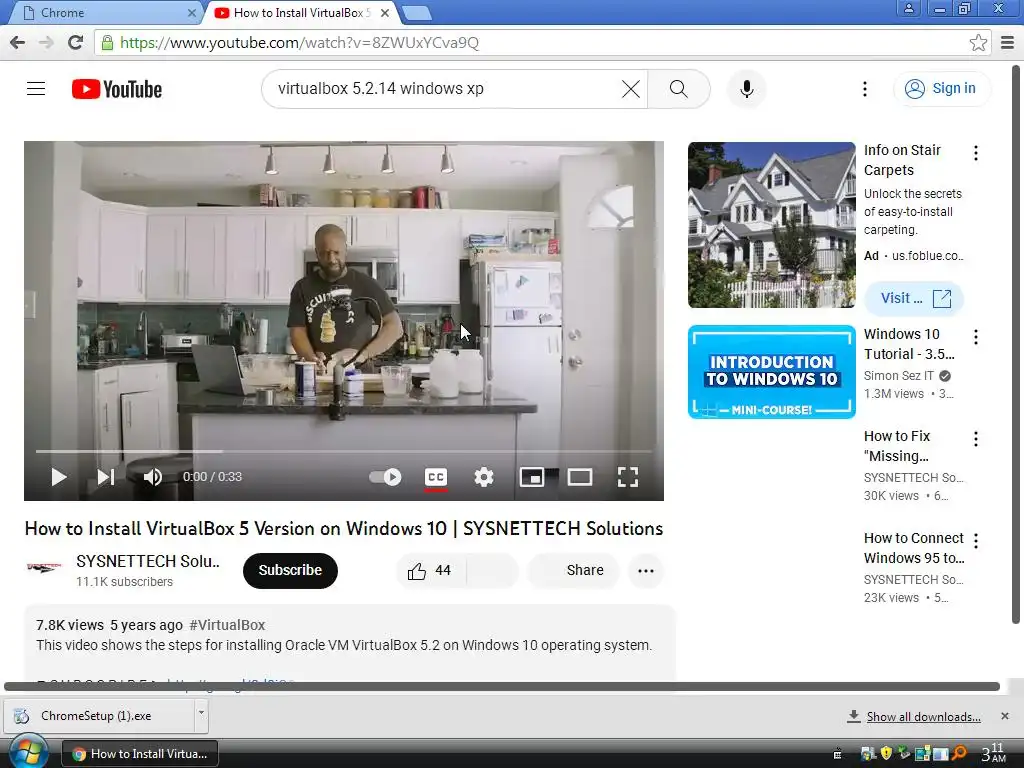Dislike the video
The height and width of the screenshot is (768, 1024).
tap(492, 571)
